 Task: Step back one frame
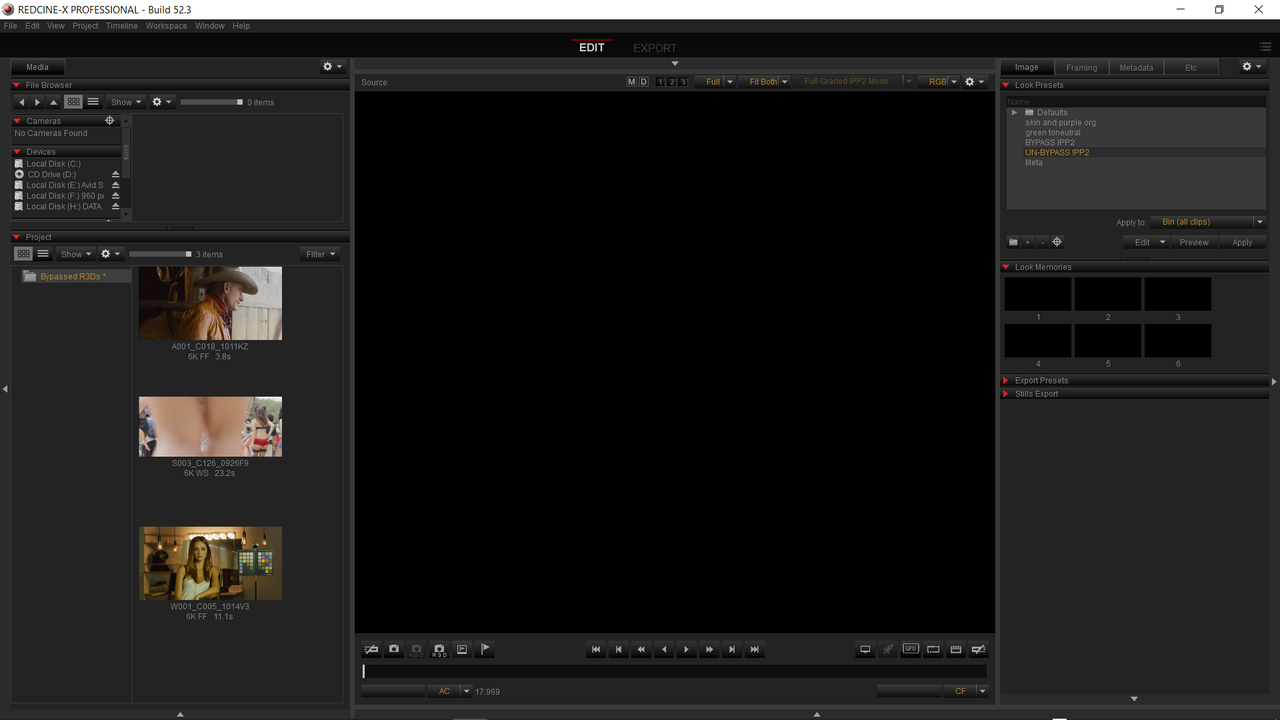[618, 649]
